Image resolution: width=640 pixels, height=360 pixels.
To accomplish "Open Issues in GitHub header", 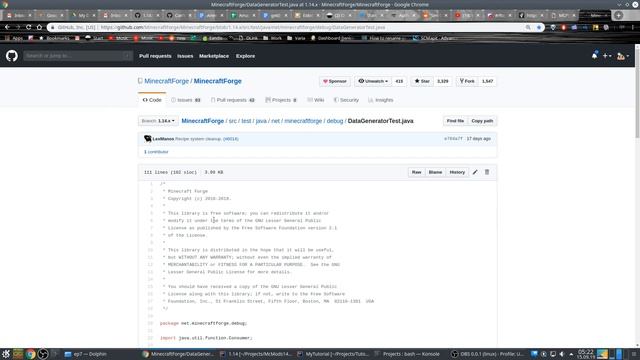I will (185, 56).
